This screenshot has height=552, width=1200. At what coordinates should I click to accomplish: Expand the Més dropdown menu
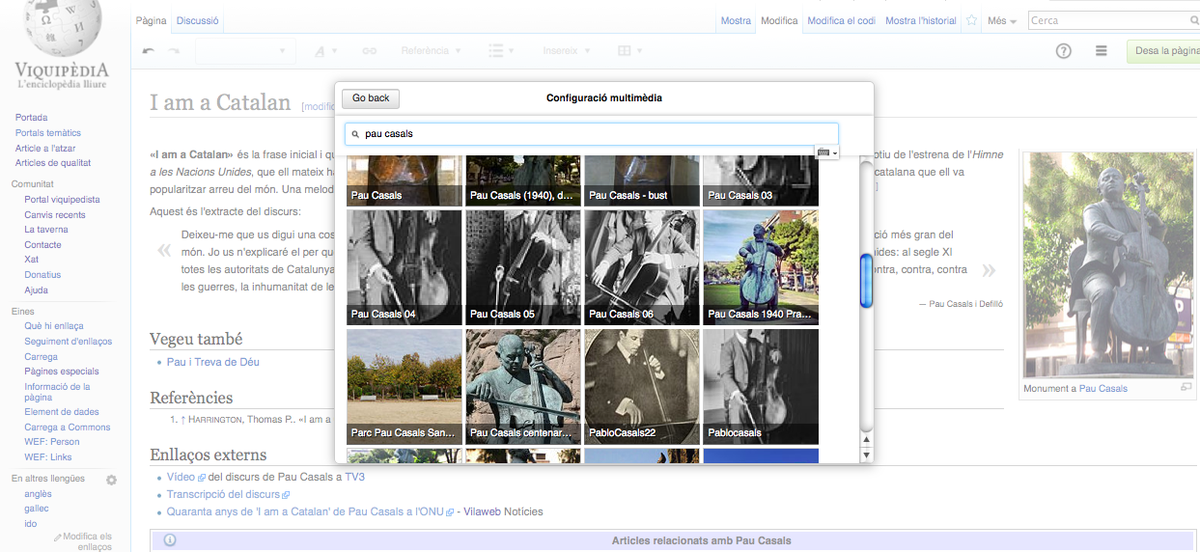click(1001, 21)
